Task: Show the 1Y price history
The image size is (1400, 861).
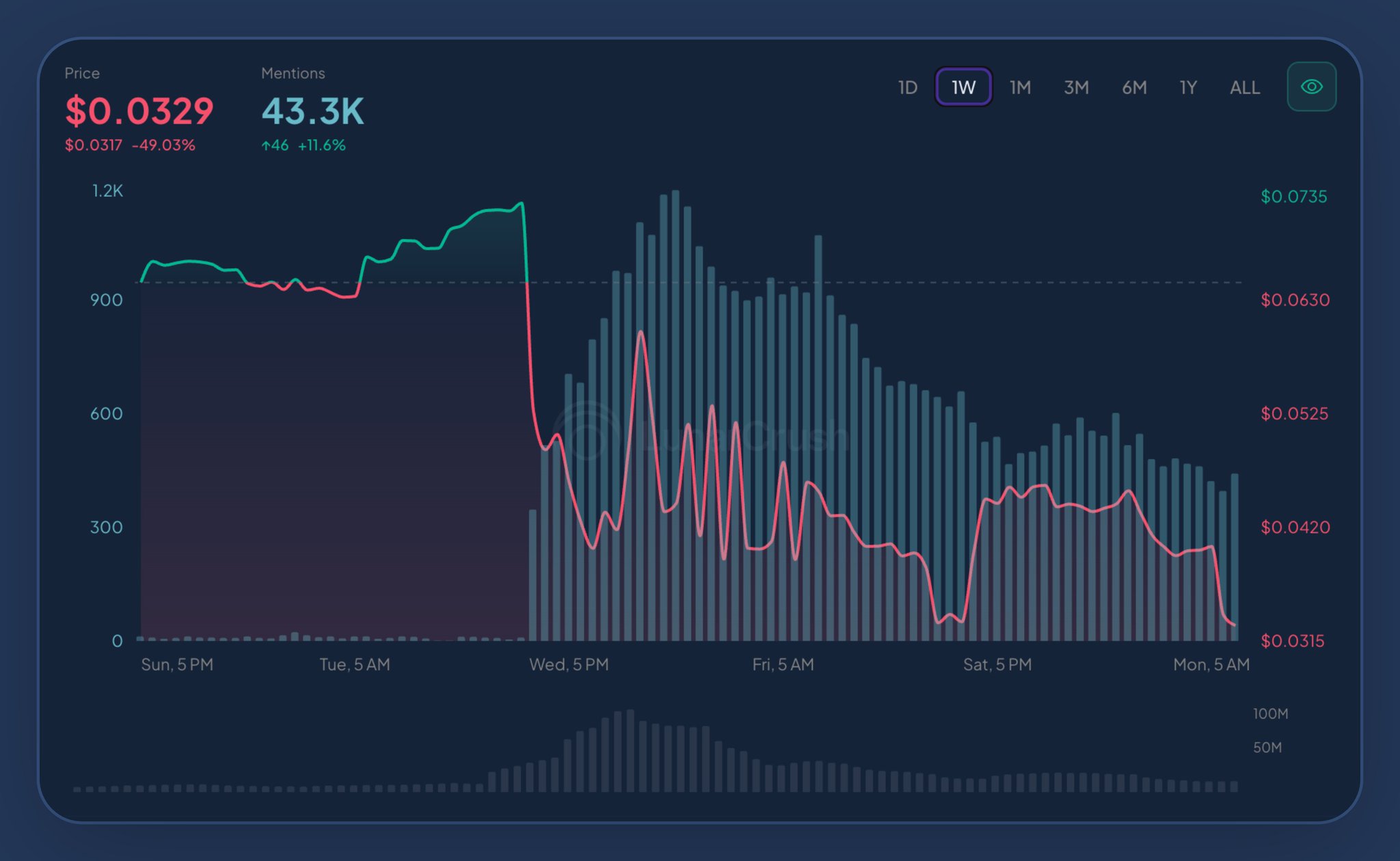Action: (1188, 87)
